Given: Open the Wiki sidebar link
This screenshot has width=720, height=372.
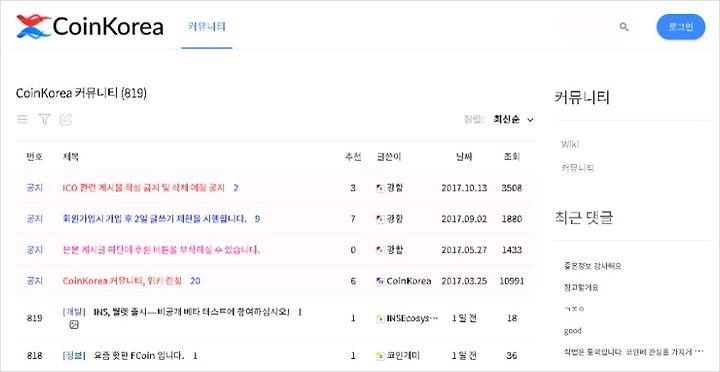Looking at the screenshot, I should coord(570,144).
